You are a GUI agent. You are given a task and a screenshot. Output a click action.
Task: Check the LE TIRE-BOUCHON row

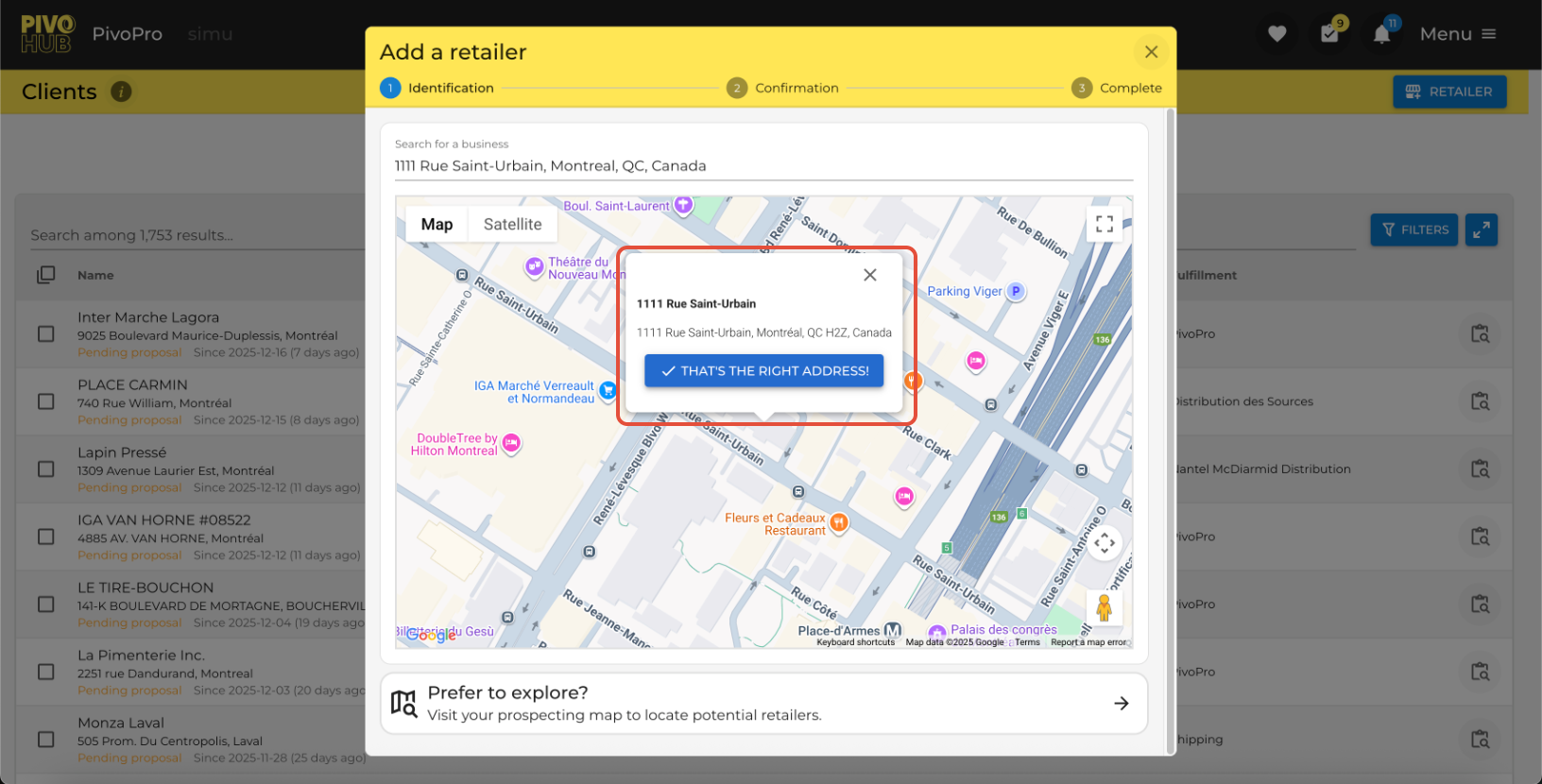45,604
